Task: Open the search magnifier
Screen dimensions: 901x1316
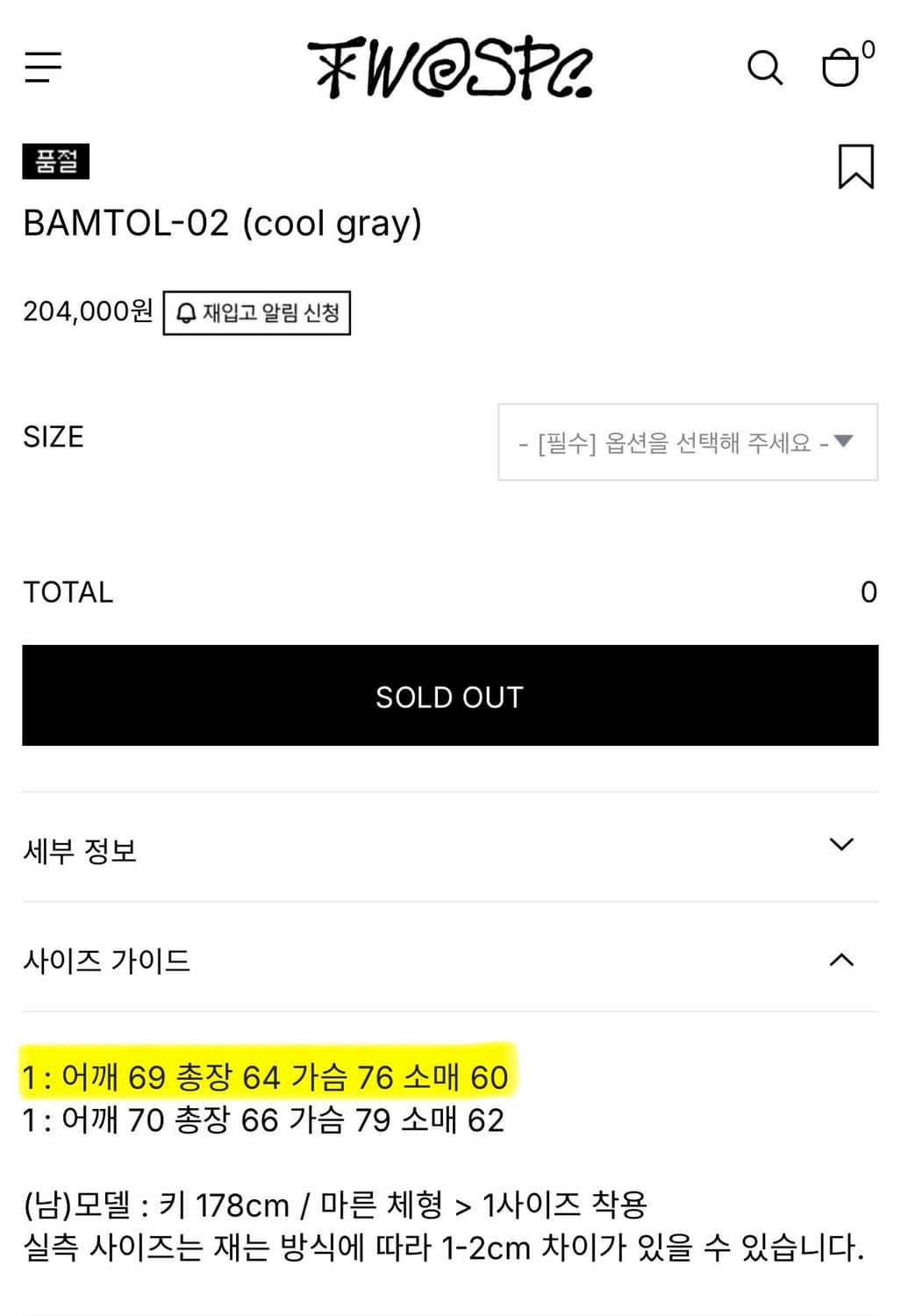Action: tap(765, 68)
